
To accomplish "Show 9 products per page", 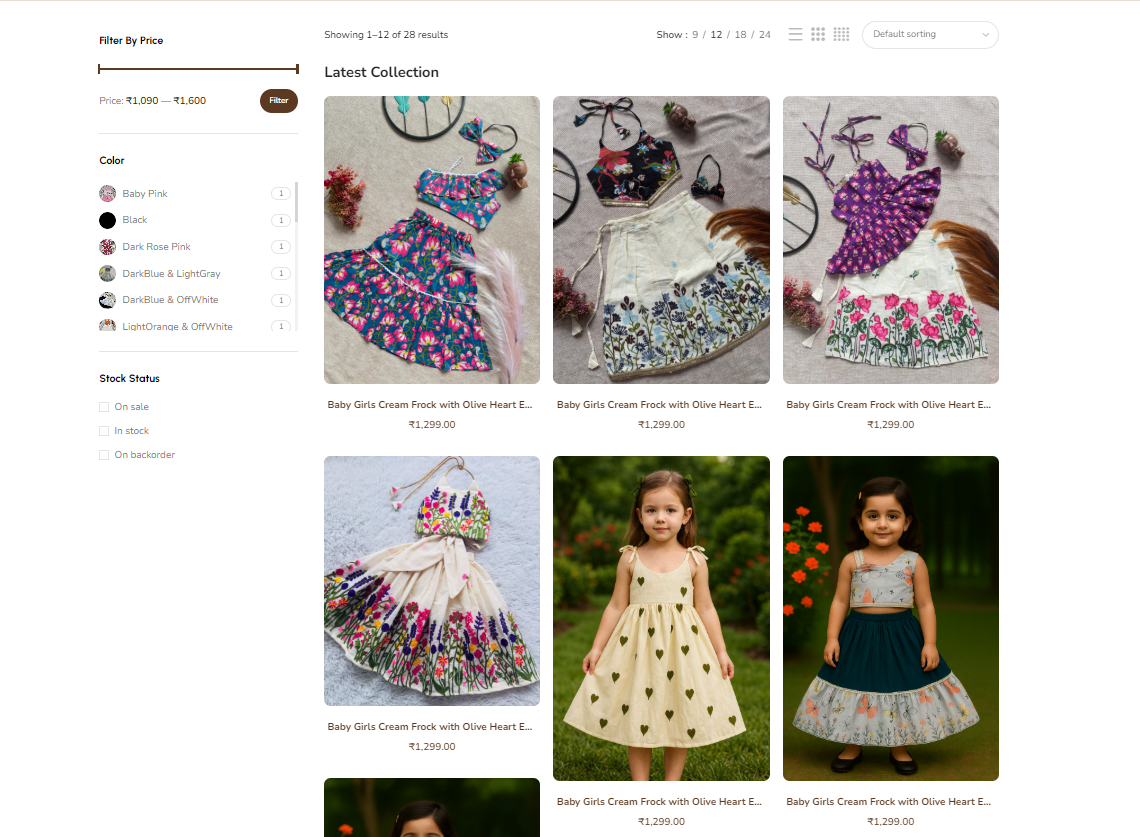I will [695, 35].
